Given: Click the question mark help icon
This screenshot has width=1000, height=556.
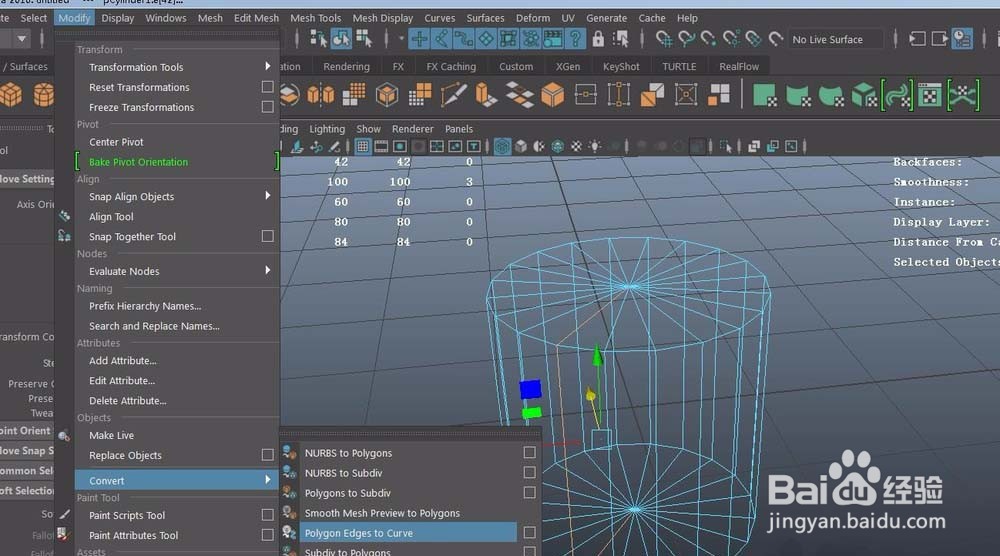Looking at the screenshot, I should click(x=575, y=39).
